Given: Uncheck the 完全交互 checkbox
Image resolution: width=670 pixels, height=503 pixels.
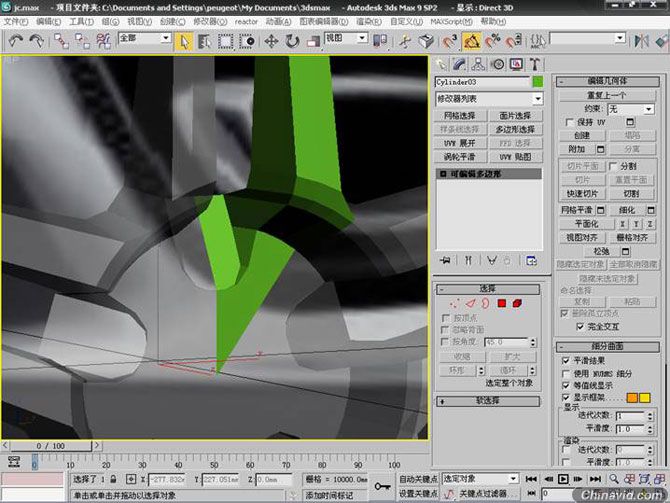Looking at the screenshot, I should 581,326.
